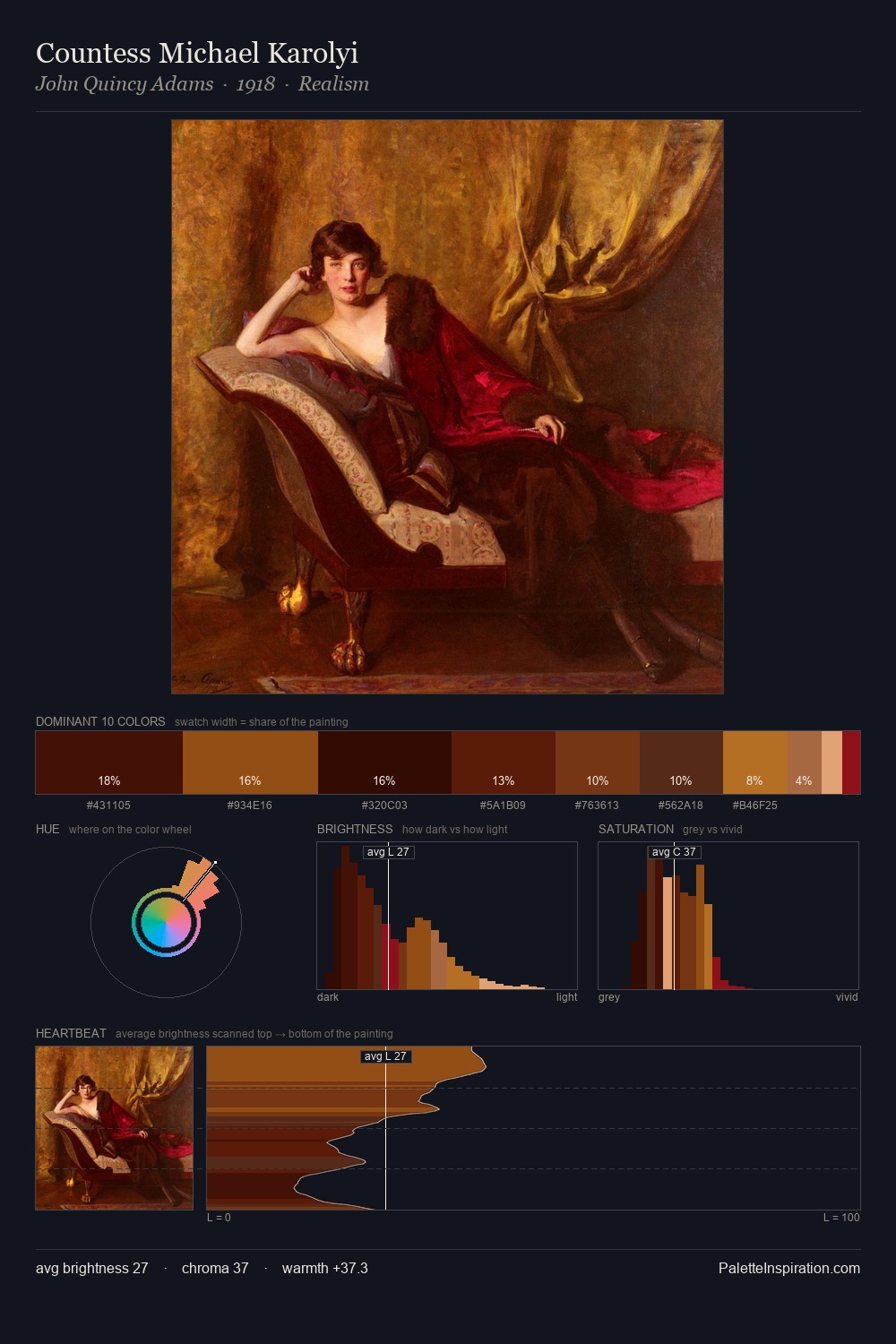
Task: Click the 'grey' axis label
Action: click(609, 997)
